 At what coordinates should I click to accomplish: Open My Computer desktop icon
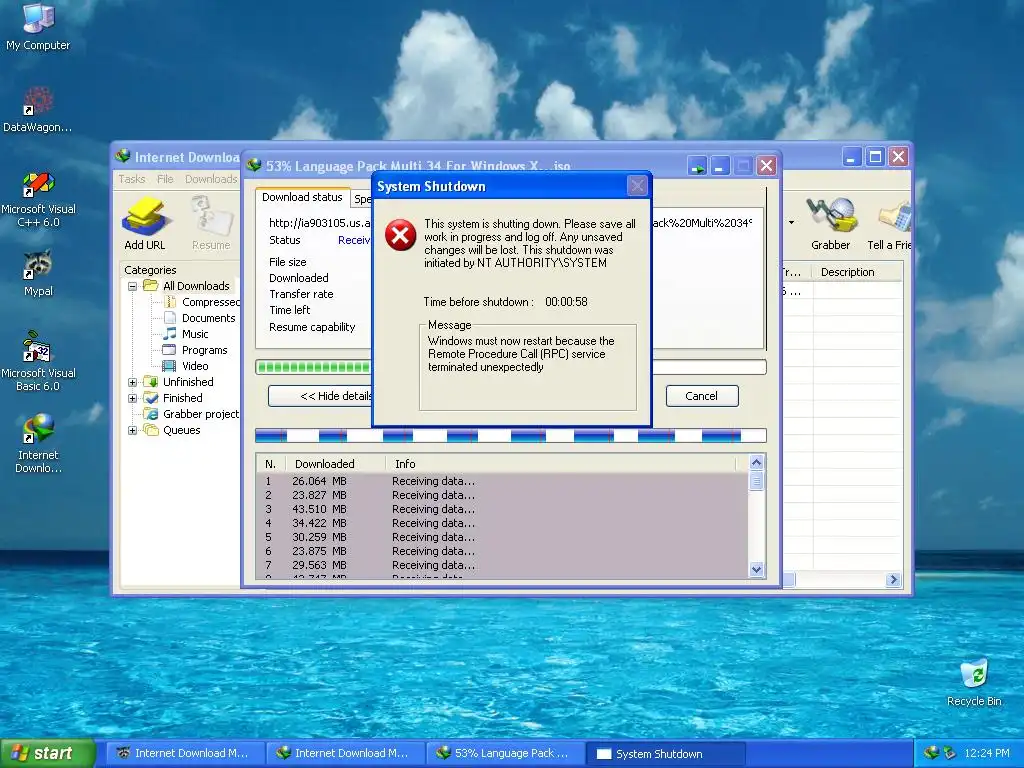pyautogui.click(x=38, y=26)
